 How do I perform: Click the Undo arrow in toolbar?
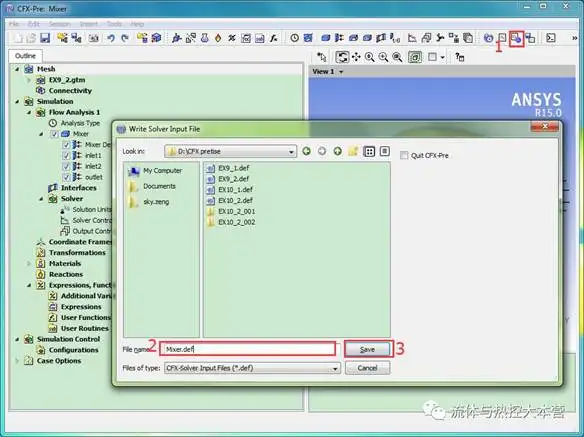click(111, 38)
